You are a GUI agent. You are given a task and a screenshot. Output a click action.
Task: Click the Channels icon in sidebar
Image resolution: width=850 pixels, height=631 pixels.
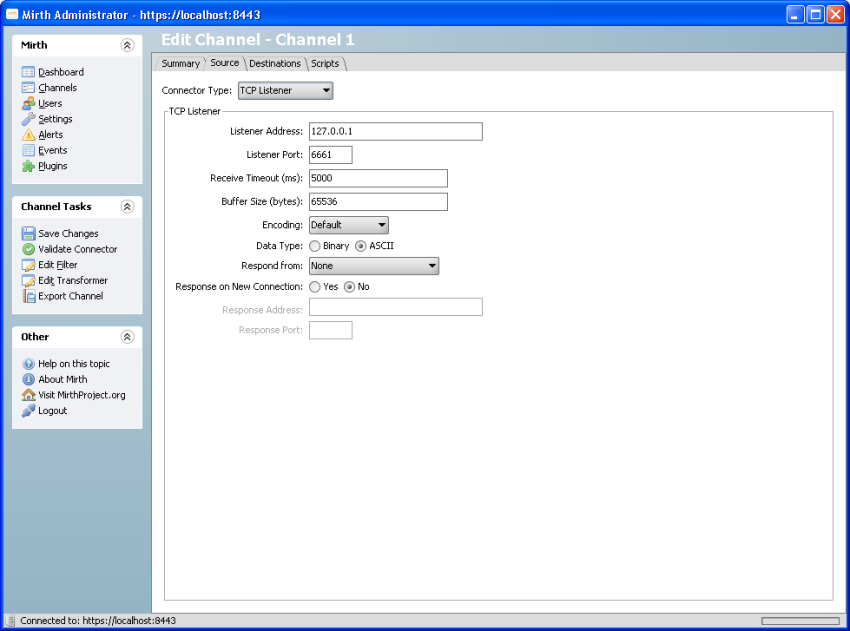(x=28, y=88)
